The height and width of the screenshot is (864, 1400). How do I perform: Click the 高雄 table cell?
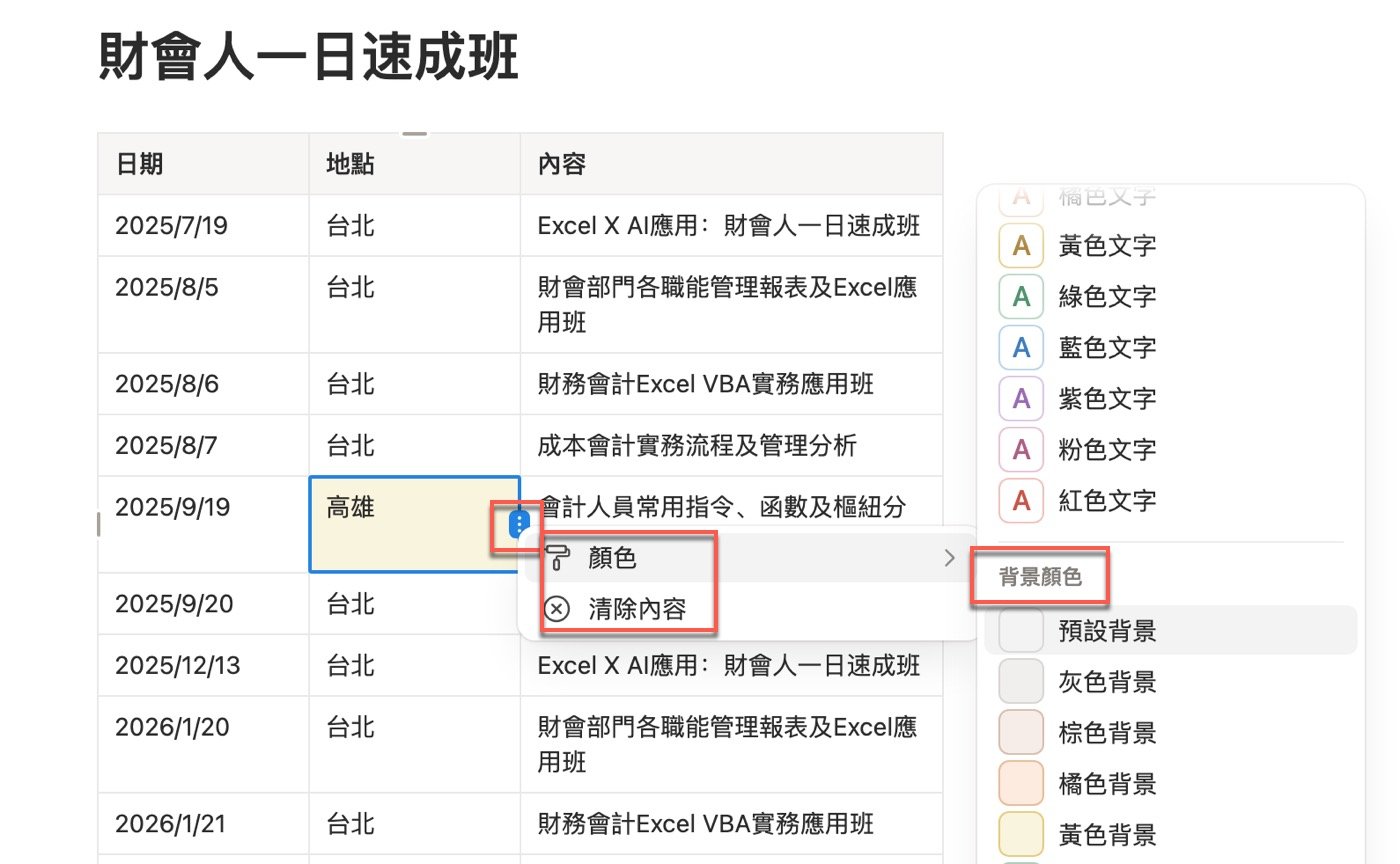click(x=414, y=524)
